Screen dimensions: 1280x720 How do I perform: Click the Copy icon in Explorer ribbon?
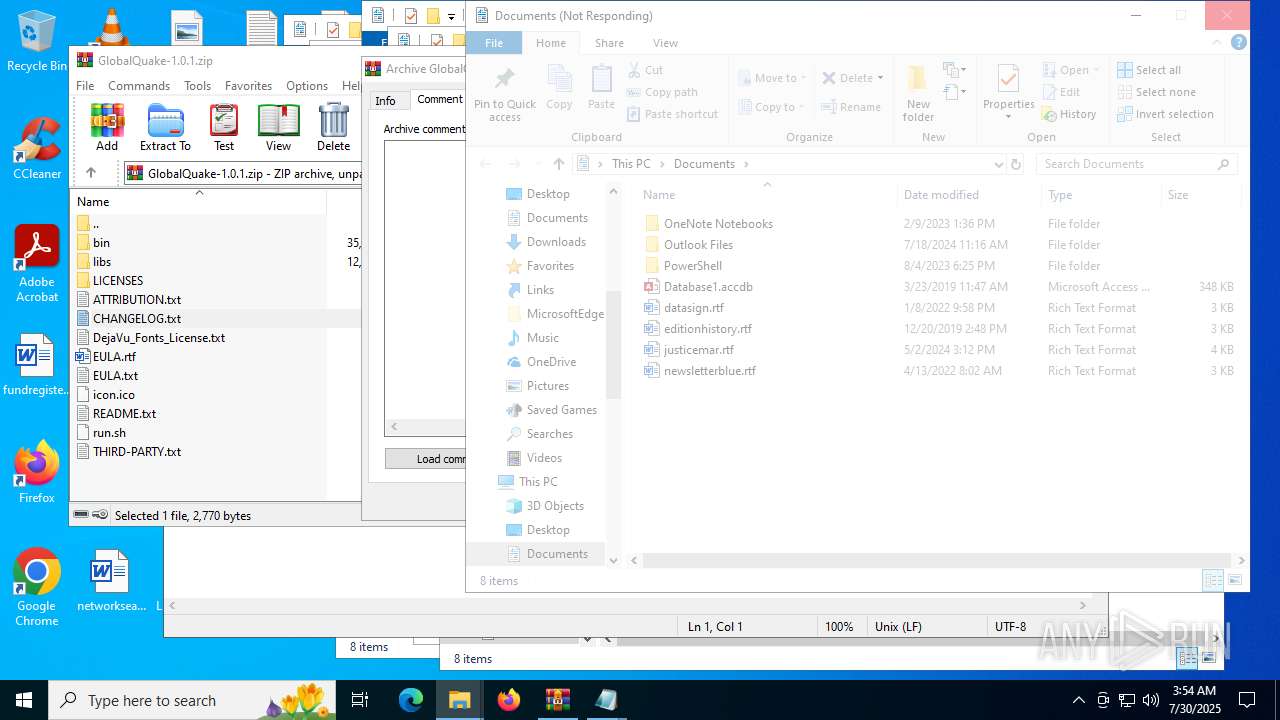pyautogui.click(x=559, y=88)
